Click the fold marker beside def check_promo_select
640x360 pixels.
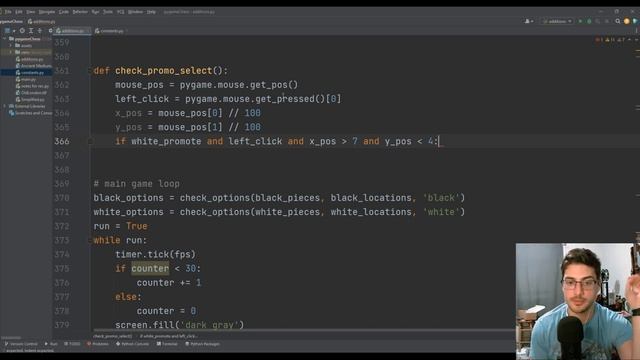[91, 71]
